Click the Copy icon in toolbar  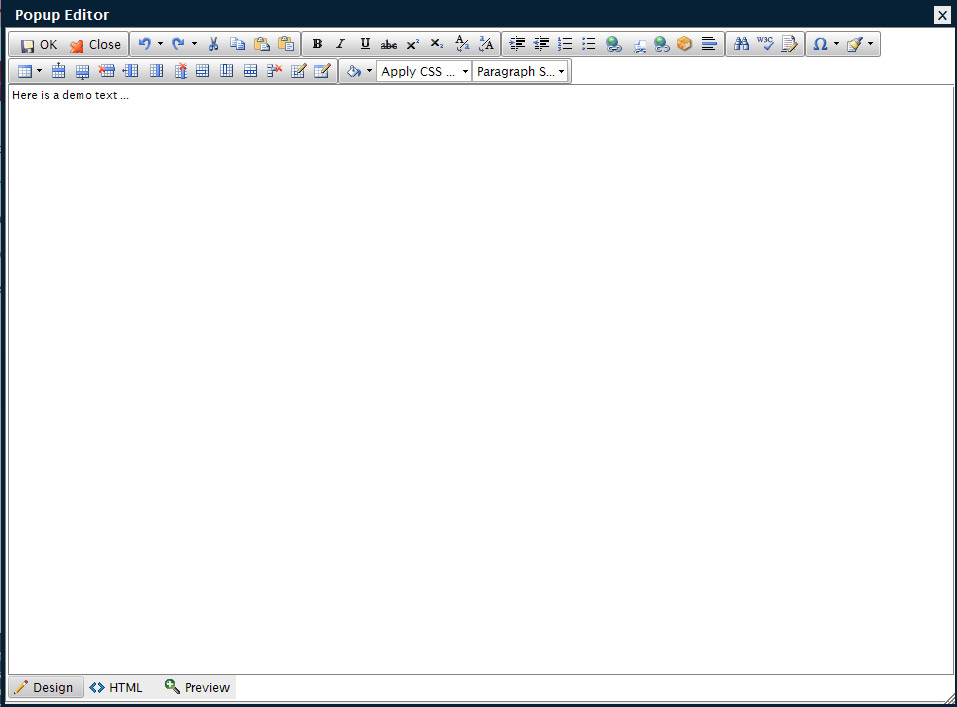pyautogui.click(x=237, y=44)
